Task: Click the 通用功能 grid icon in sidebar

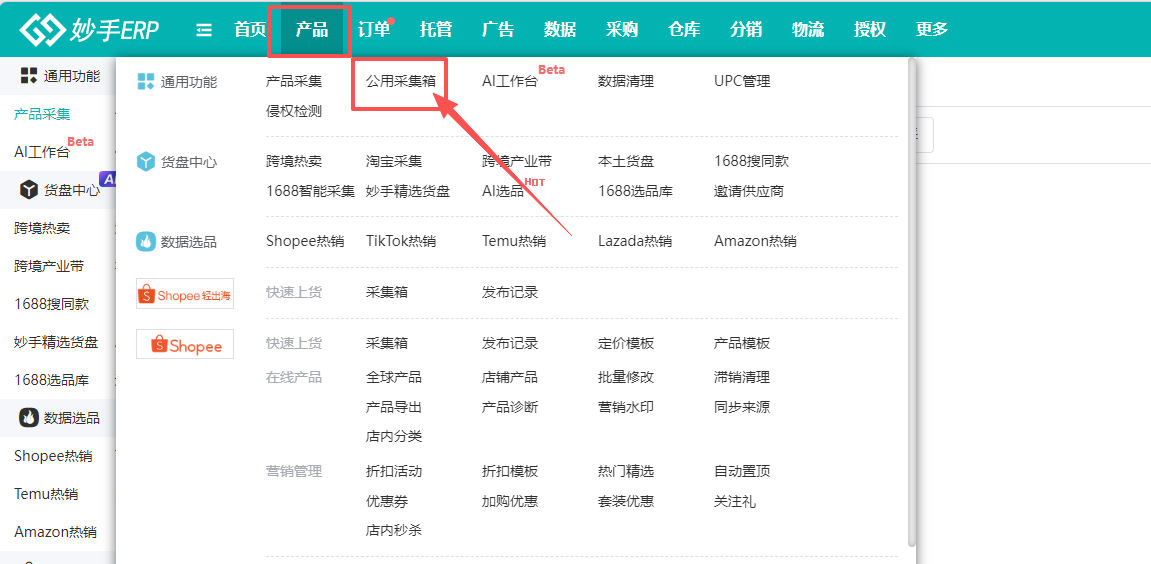Action: point(29,75)
